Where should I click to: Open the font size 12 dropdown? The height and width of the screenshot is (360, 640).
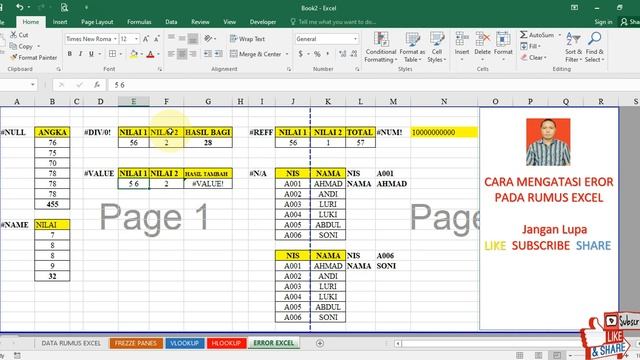(x=136, y=39)
